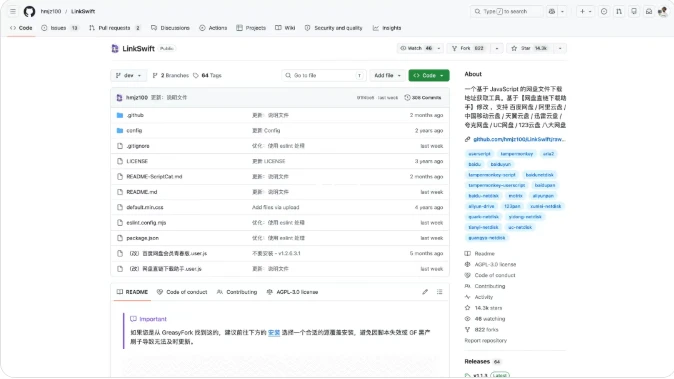
Task: Open the Copilot chat icon
Action: click(x=552, y=11)
